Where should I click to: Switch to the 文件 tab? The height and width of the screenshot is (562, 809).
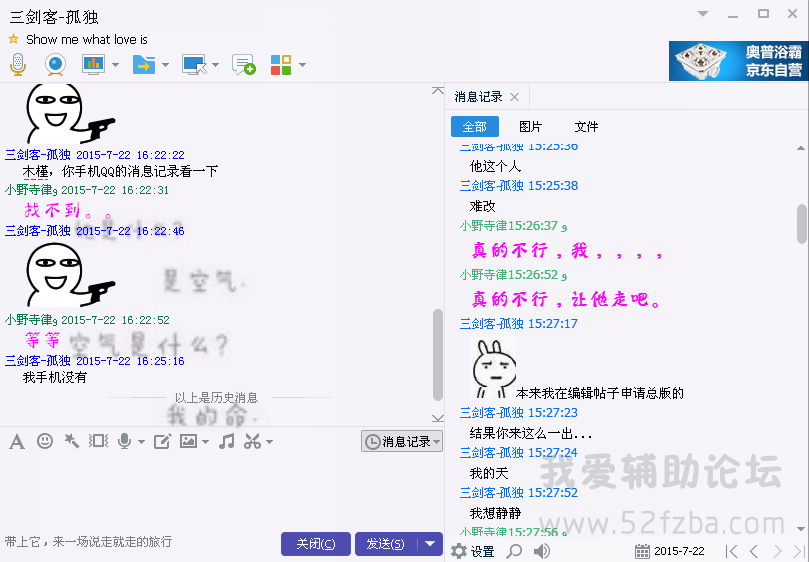click(586, 127)
